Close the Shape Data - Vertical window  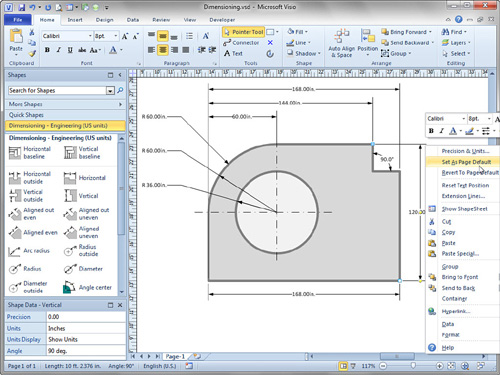point(120,305)
